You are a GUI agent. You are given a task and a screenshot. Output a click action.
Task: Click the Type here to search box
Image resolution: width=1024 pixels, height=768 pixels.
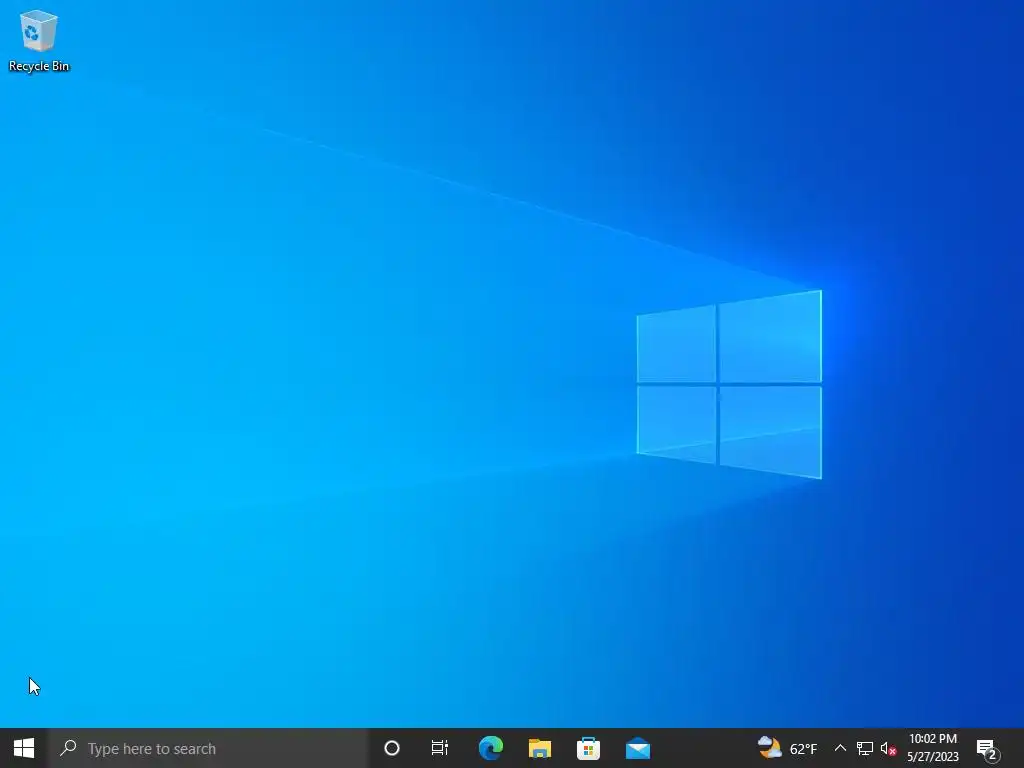coord(208,748)
